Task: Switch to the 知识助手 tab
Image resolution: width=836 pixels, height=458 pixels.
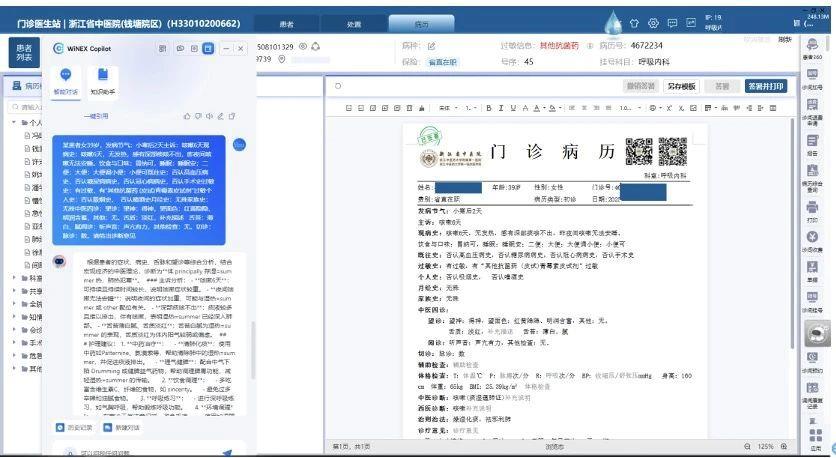Action: 103,81
